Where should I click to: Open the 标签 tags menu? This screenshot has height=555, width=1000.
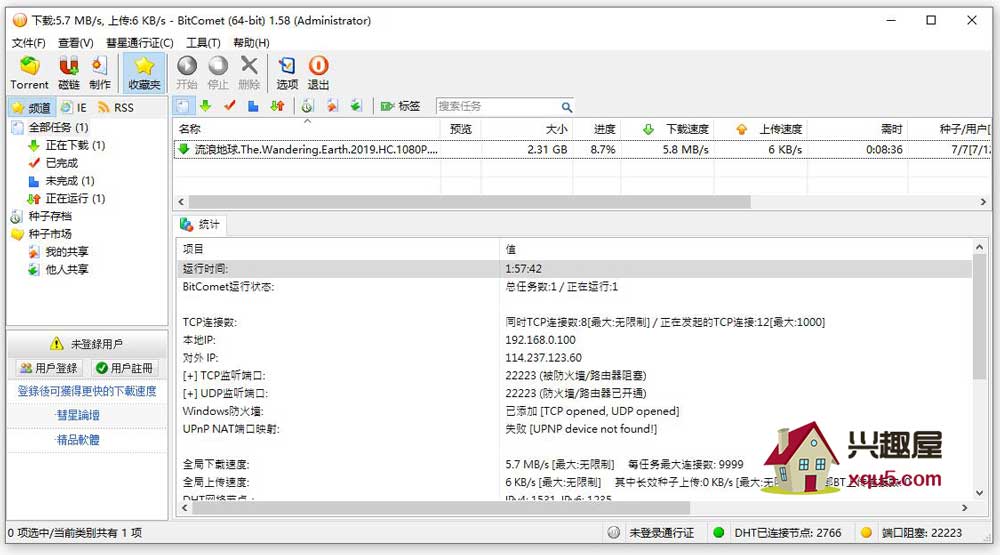click(401, 106)
